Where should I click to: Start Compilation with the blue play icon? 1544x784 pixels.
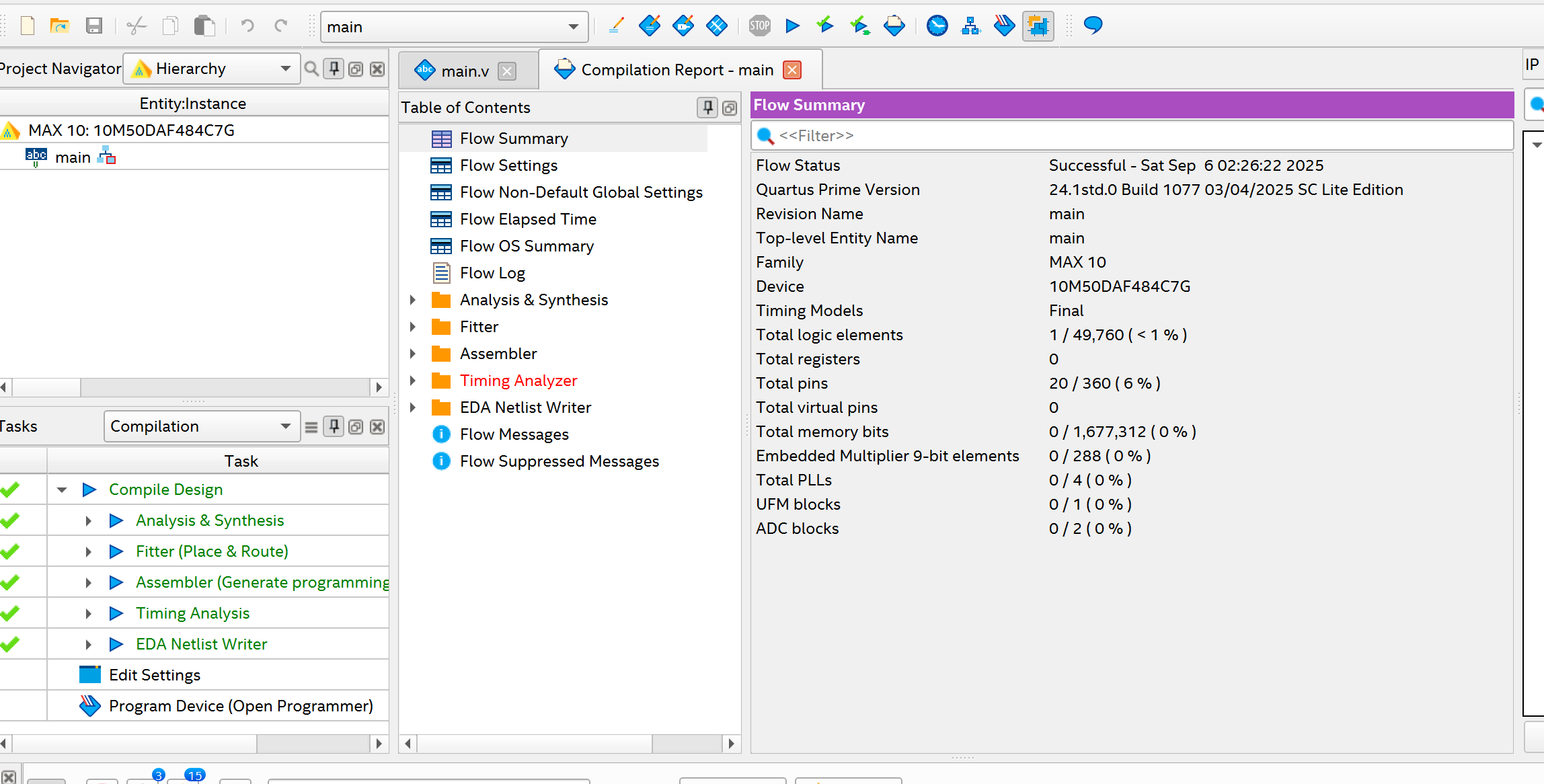793,26
